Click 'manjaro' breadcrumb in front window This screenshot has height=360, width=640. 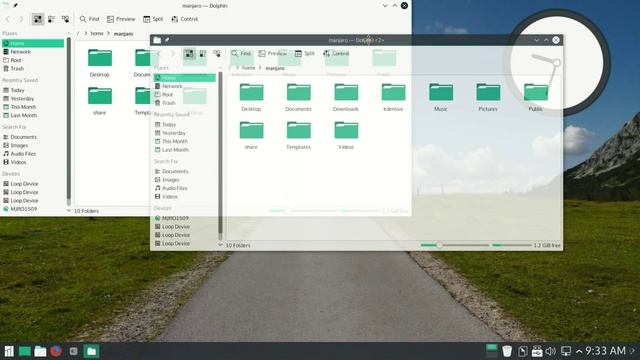[275, 68]
